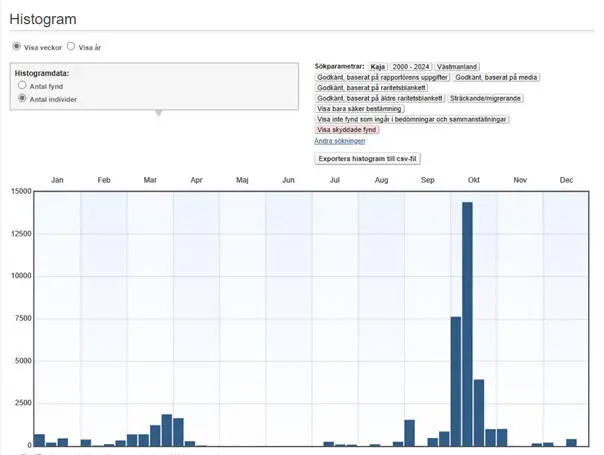This screenshot has width=604, height=455.
Task: Click the 'Godkänt, baserat på media' tag
Action: 496,77
